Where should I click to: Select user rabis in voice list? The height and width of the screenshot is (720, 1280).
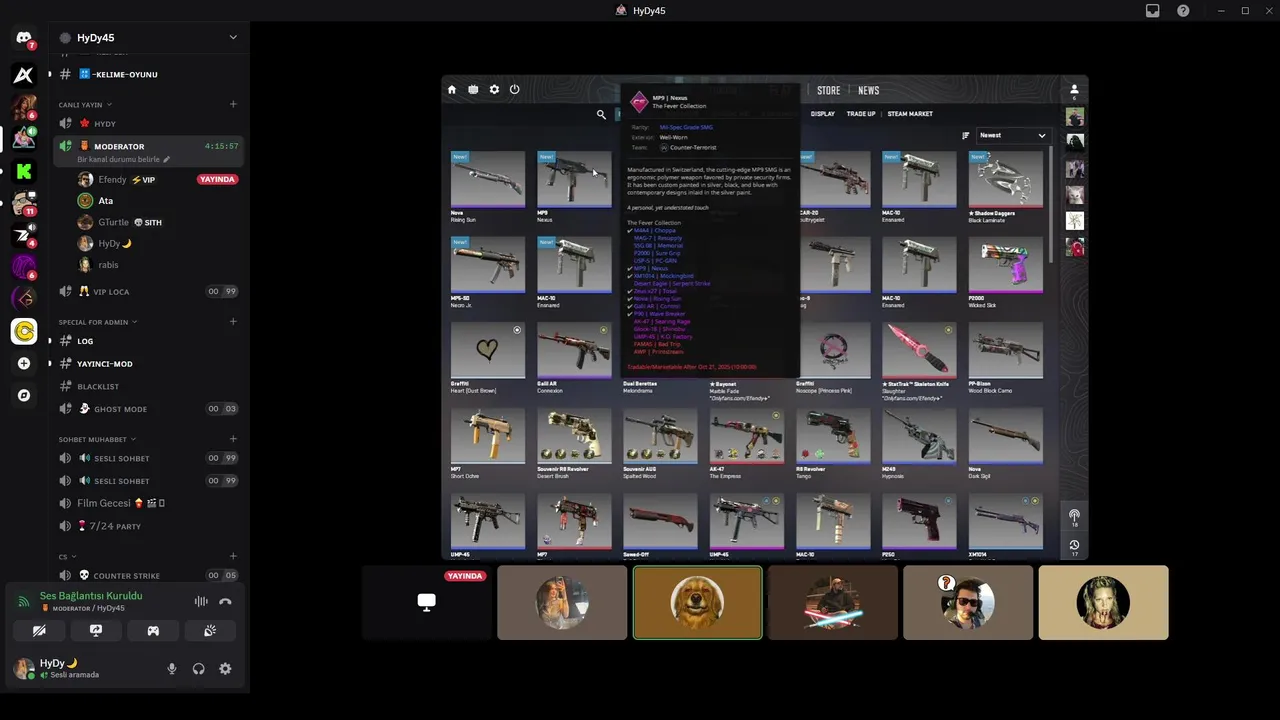point(158,265)
